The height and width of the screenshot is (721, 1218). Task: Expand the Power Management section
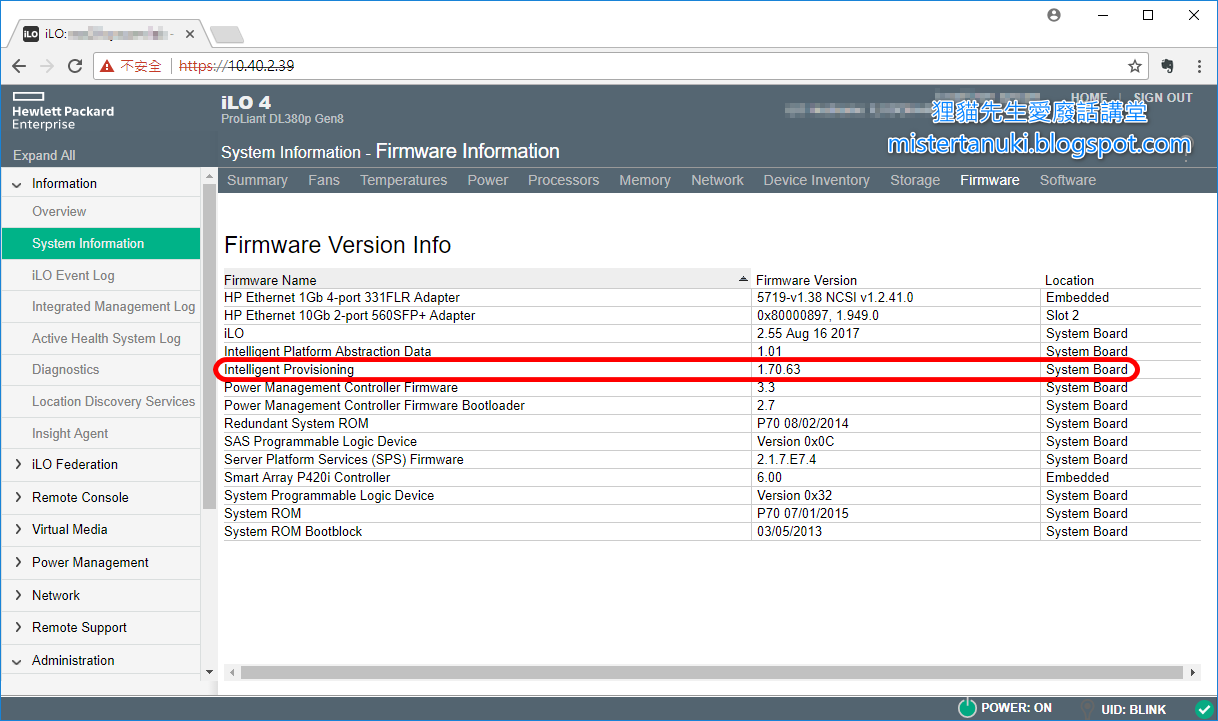17,562
